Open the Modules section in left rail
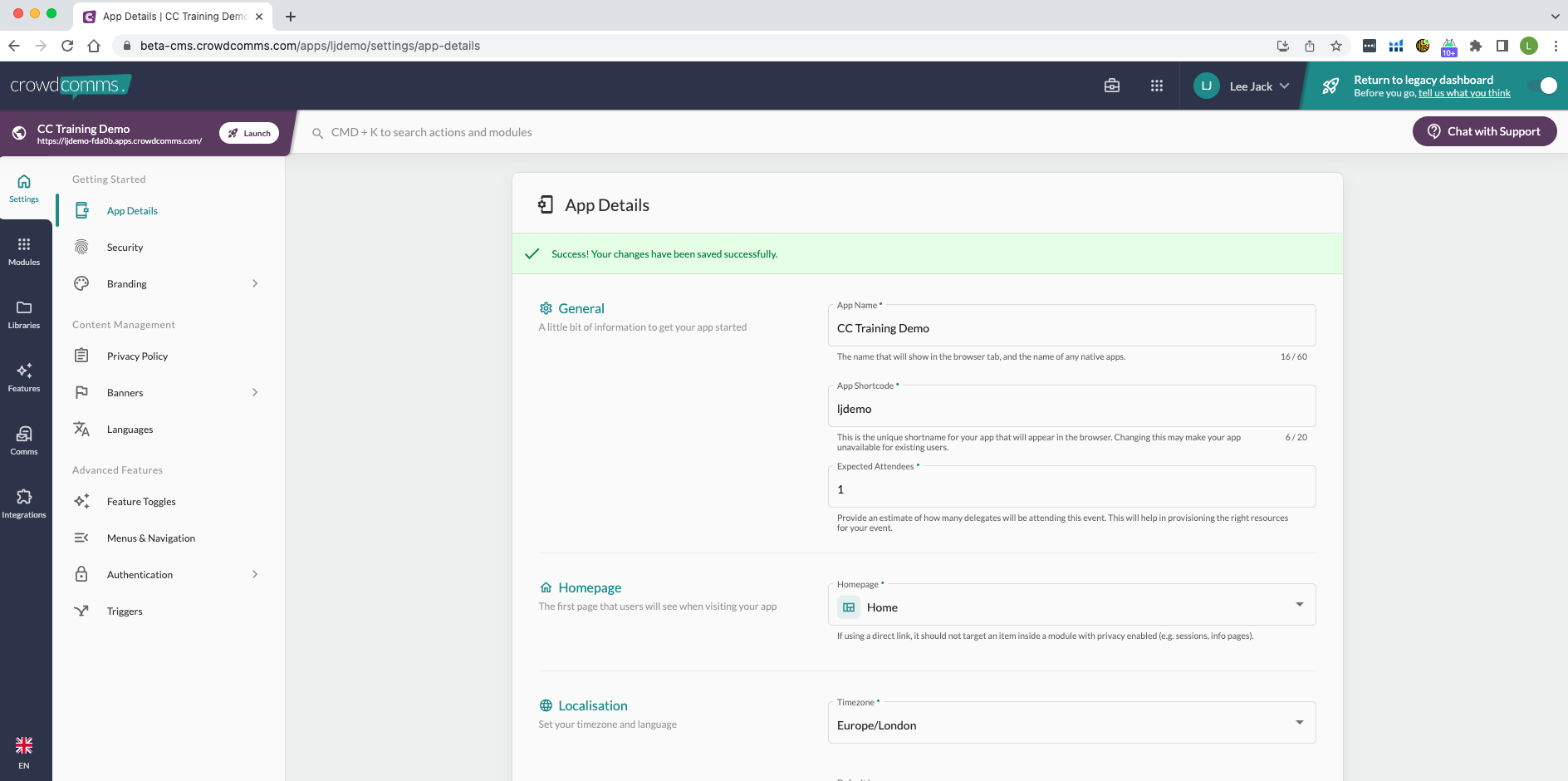The image size is (1568, 781). pos(24,251)
